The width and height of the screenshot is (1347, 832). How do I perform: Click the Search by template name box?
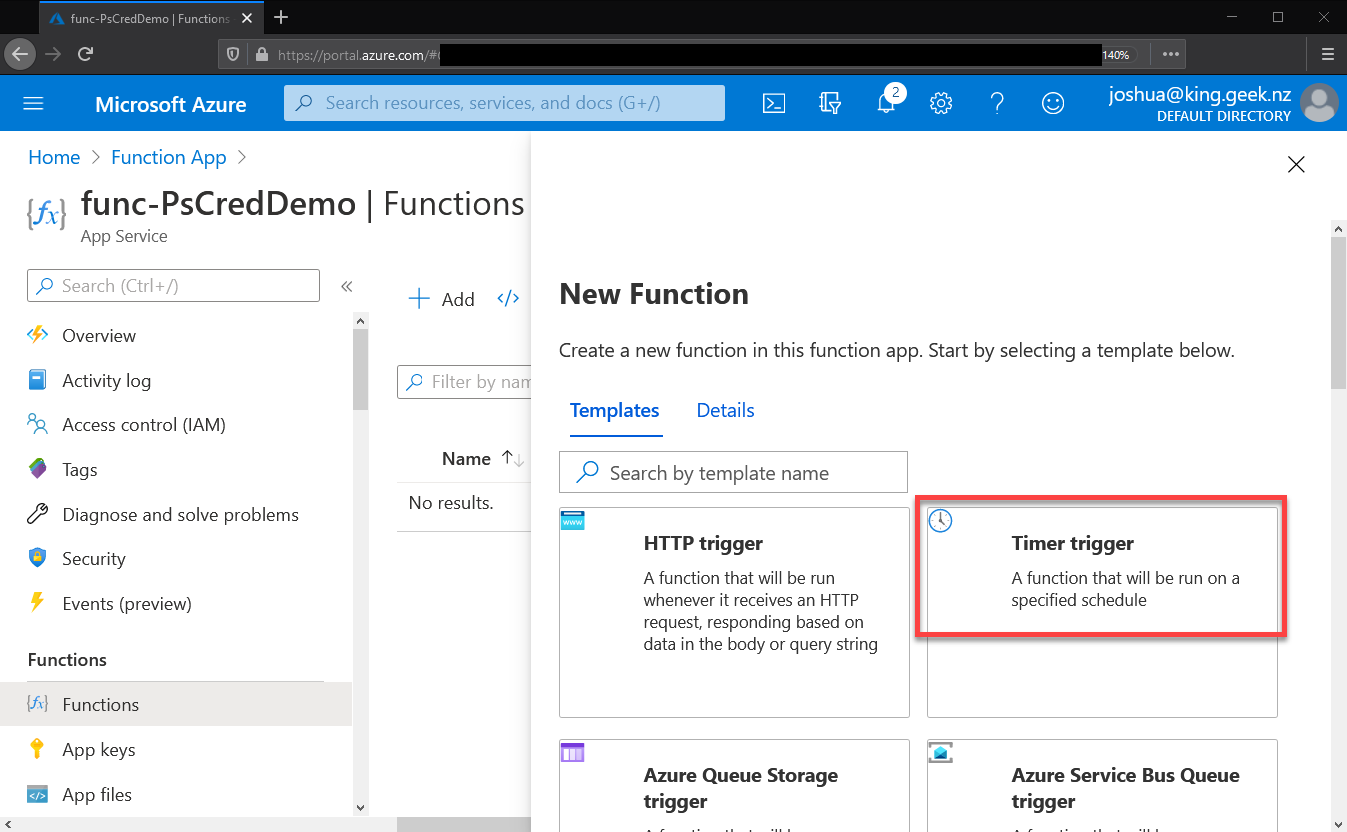[733, 472]
